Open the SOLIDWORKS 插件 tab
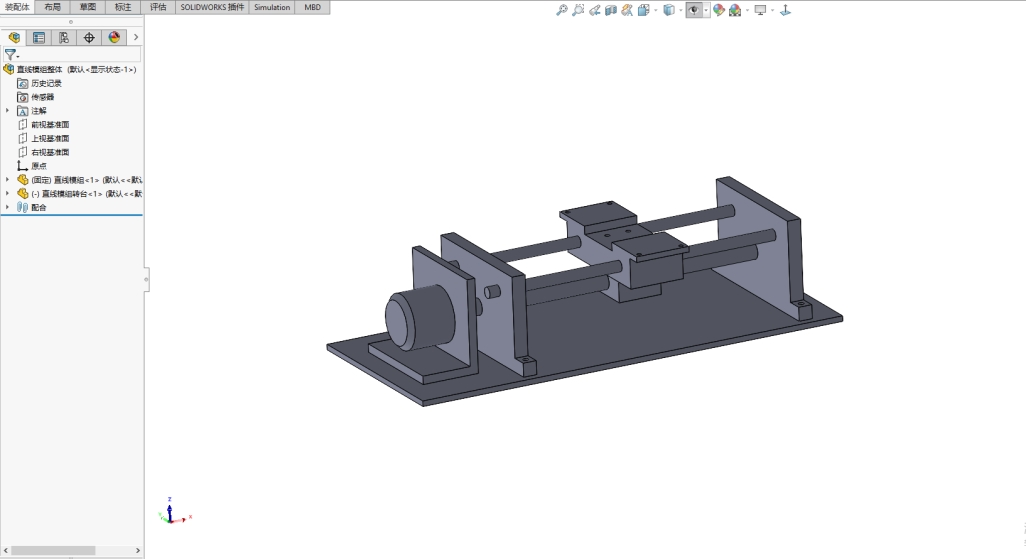The image size is (1026, 559). point(211,7)
